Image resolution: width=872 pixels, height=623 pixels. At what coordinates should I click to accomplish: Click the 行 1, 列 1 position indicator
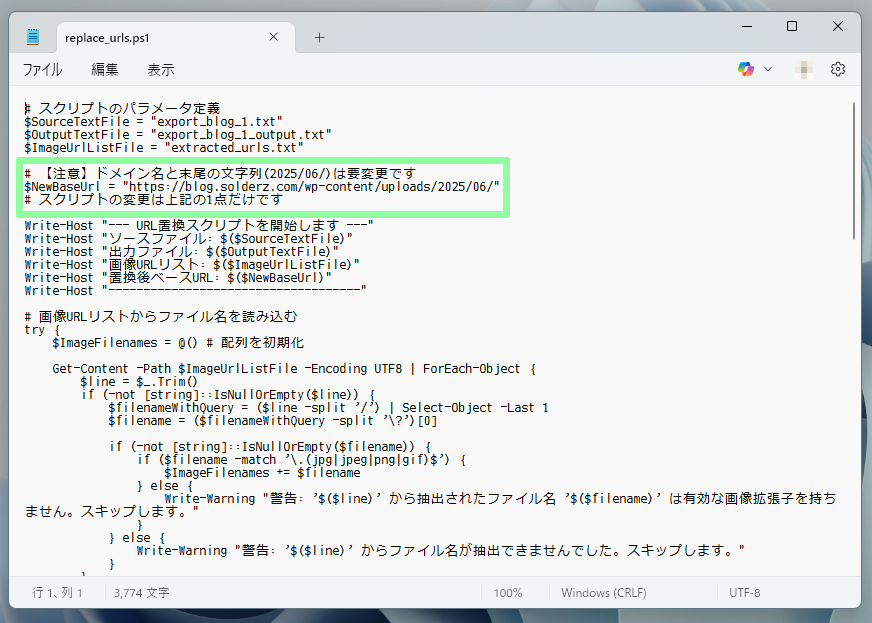coord(56,592)
